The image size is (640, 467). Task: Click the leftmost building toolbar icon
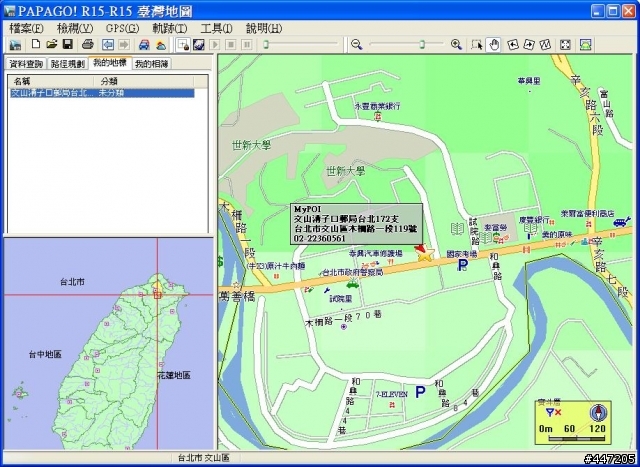16,44
